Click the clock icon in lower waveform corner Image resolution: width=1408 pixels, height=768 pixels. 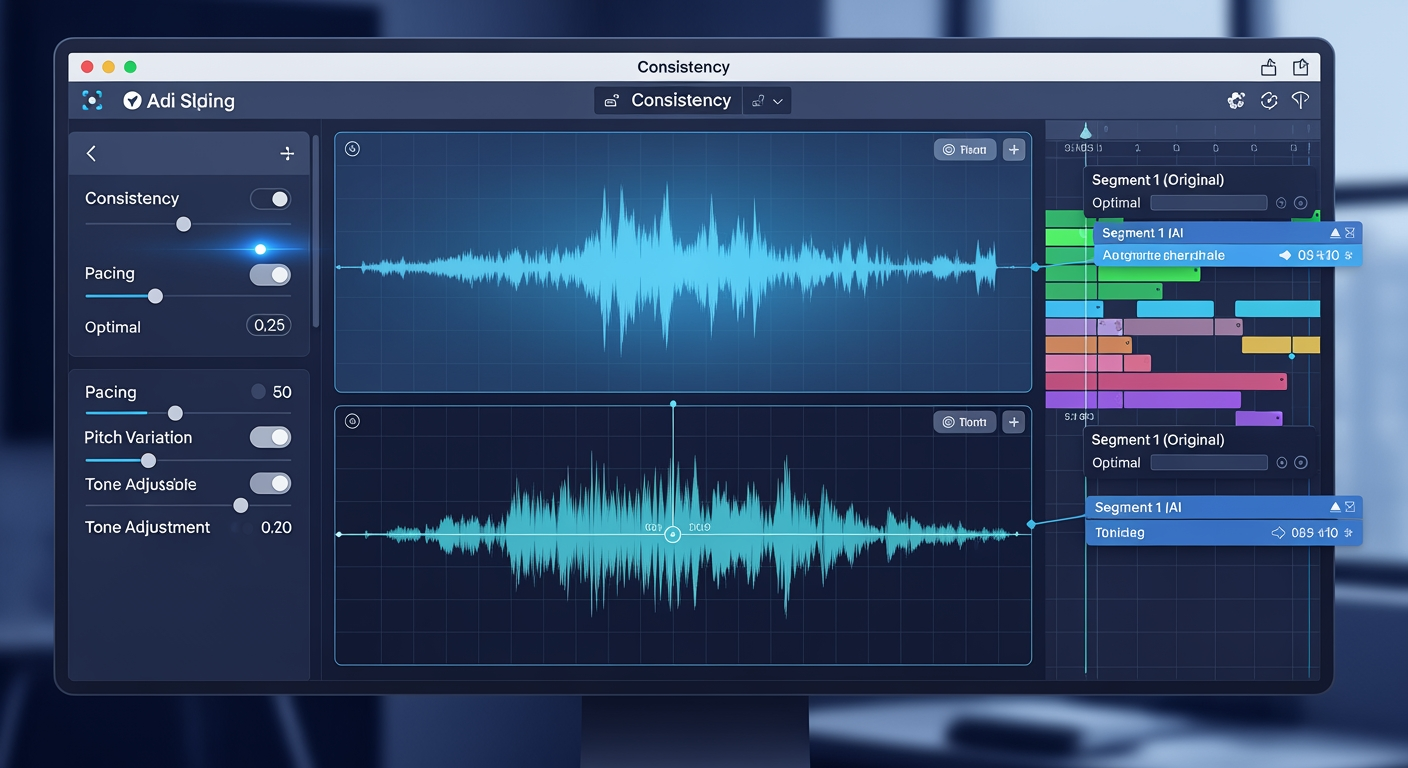coord(352,422)
